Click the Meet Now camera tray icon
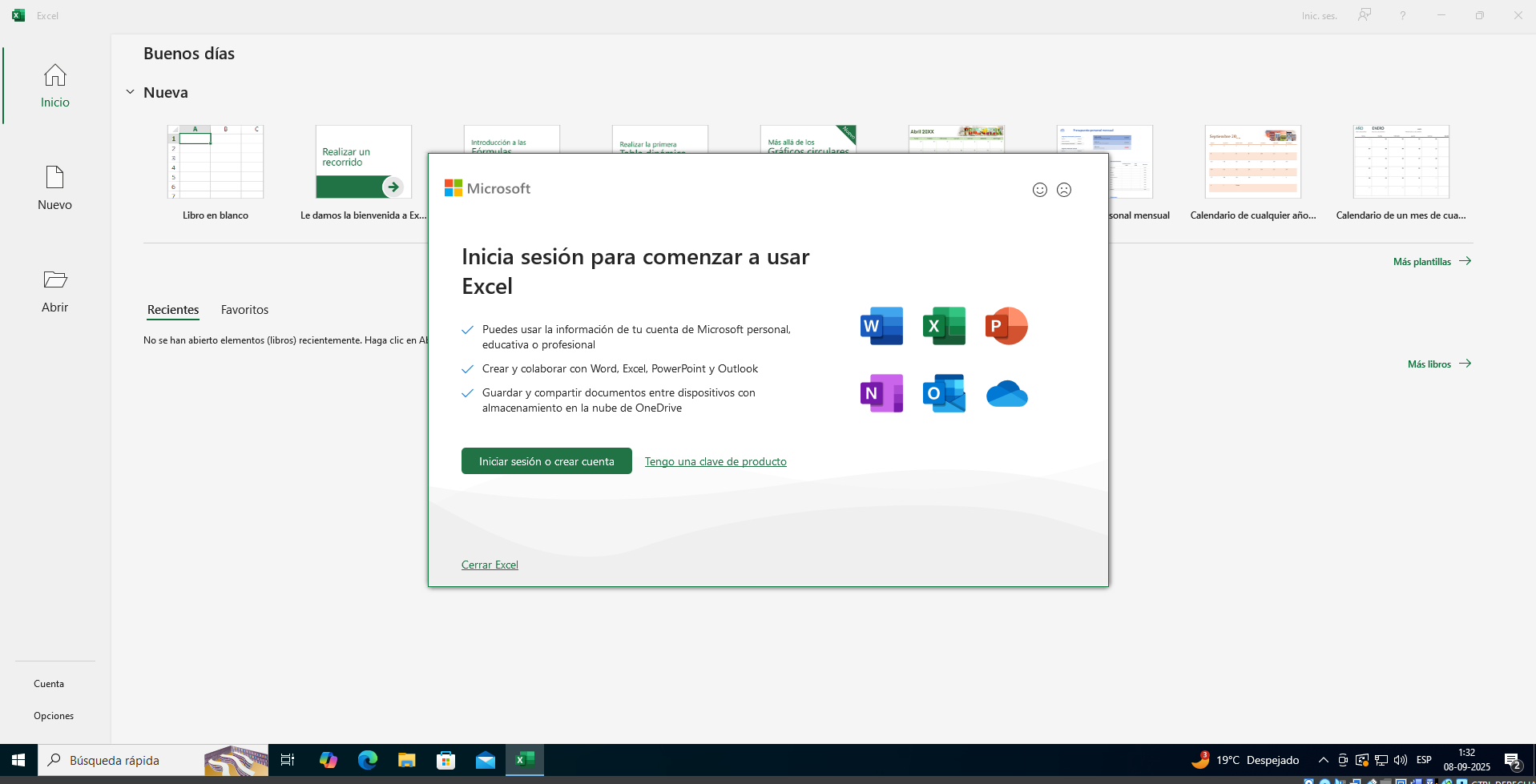This screenshot has width=1536, height=784. [x=1343, y=760]
